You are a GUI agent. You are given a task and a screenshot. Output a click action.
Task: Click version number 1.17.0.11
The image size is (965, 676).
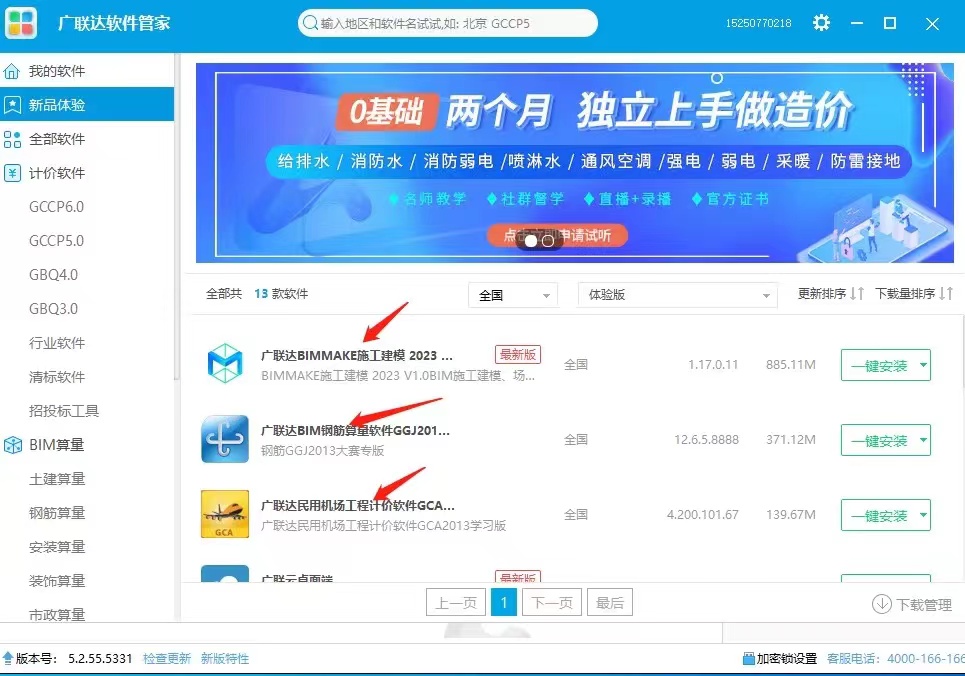[x=713, y=364]
